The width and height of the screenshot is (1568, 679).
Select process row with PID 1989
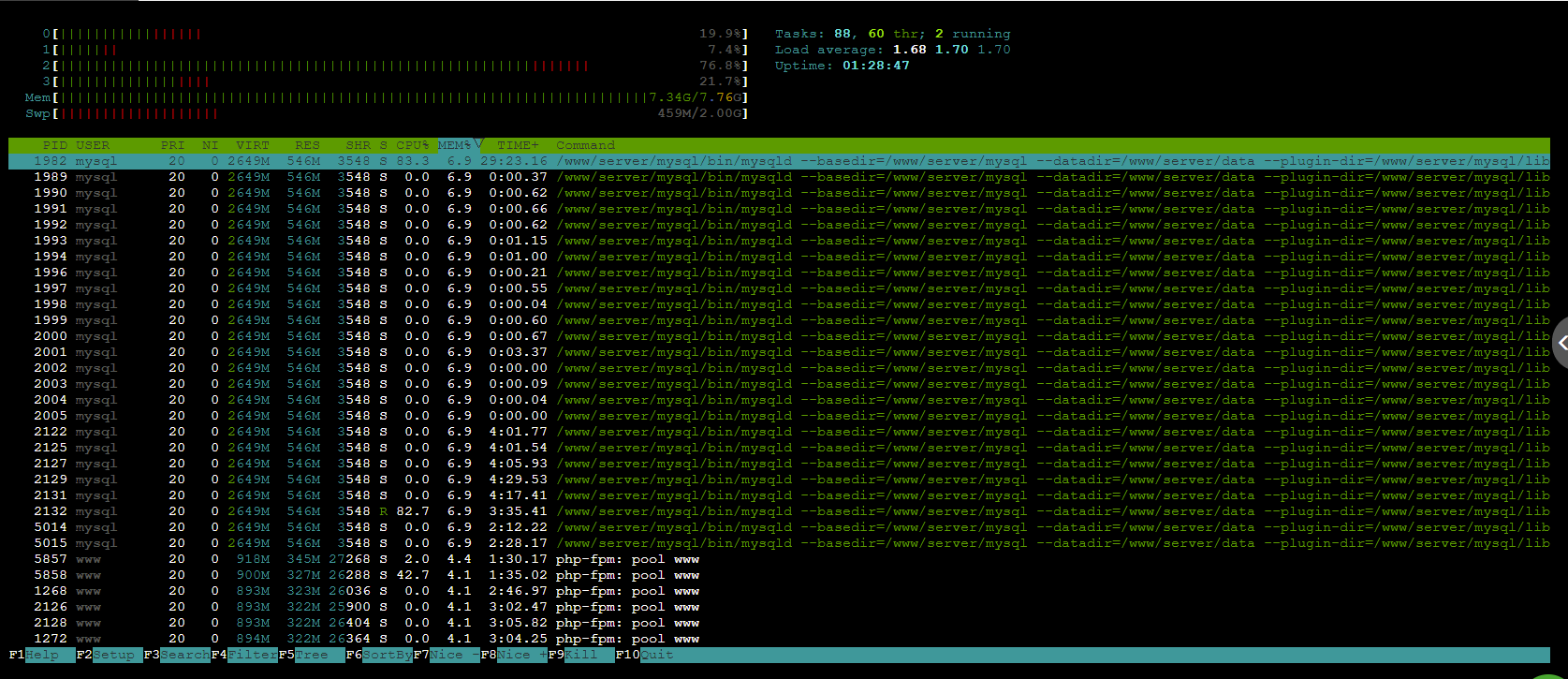[x=779, y=177]
